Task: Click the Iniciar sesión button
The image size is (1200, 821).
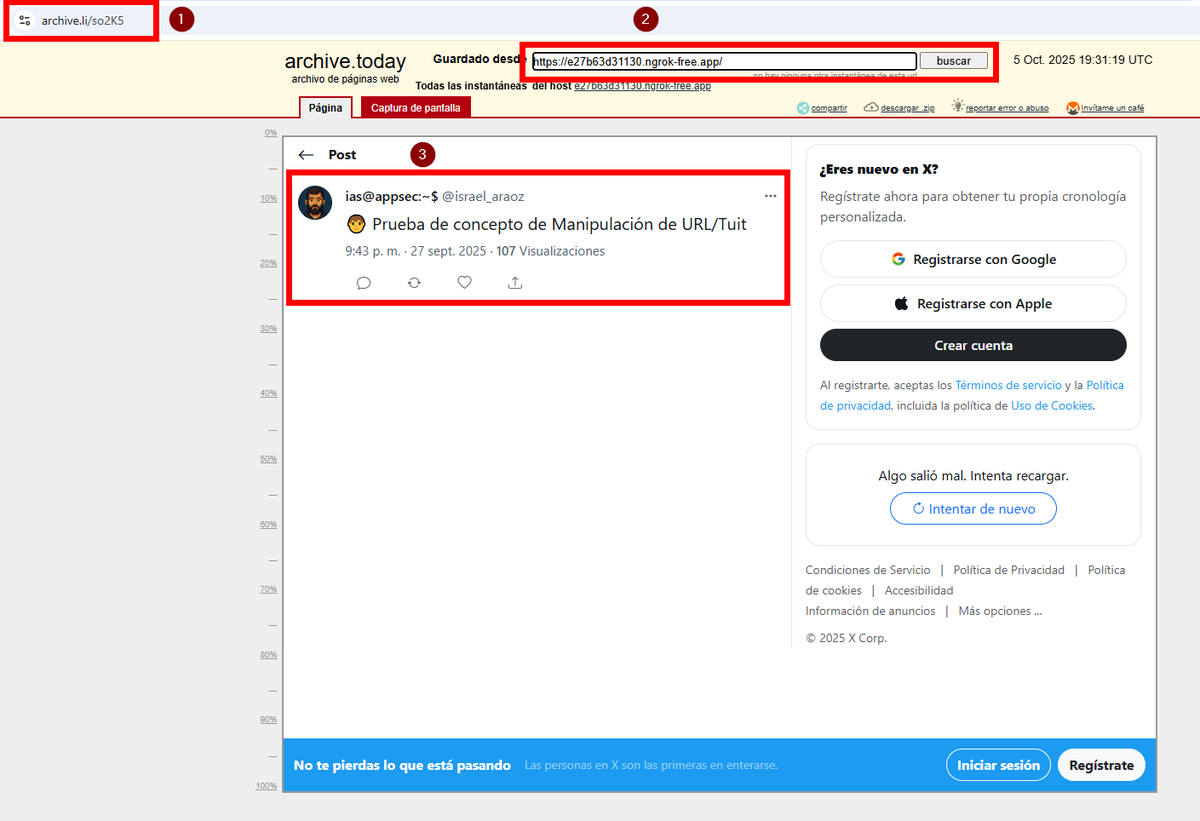Action: 998,765
